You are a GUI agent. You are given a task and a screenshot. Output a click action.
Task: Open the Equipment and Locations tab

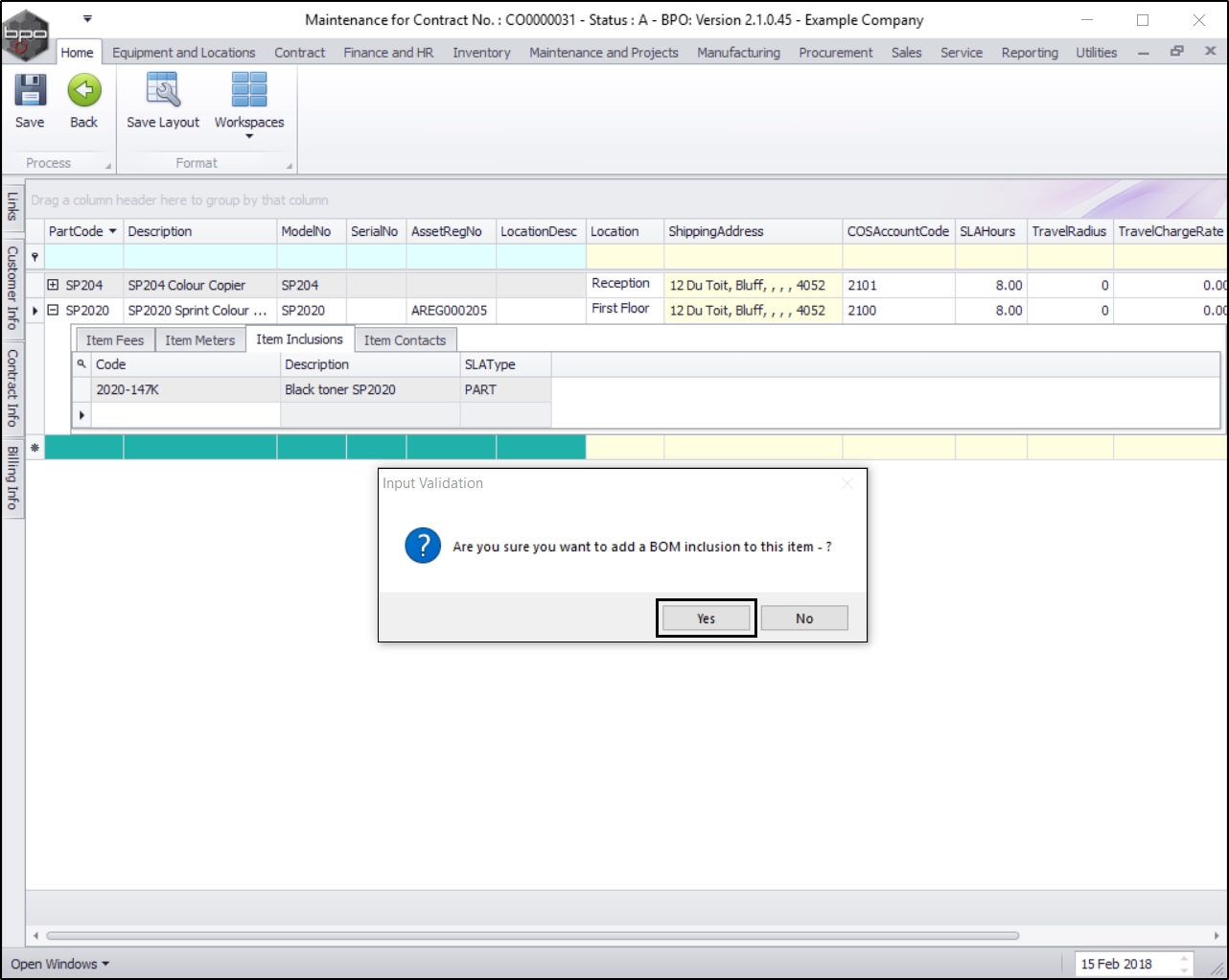[x=184, y=53]
